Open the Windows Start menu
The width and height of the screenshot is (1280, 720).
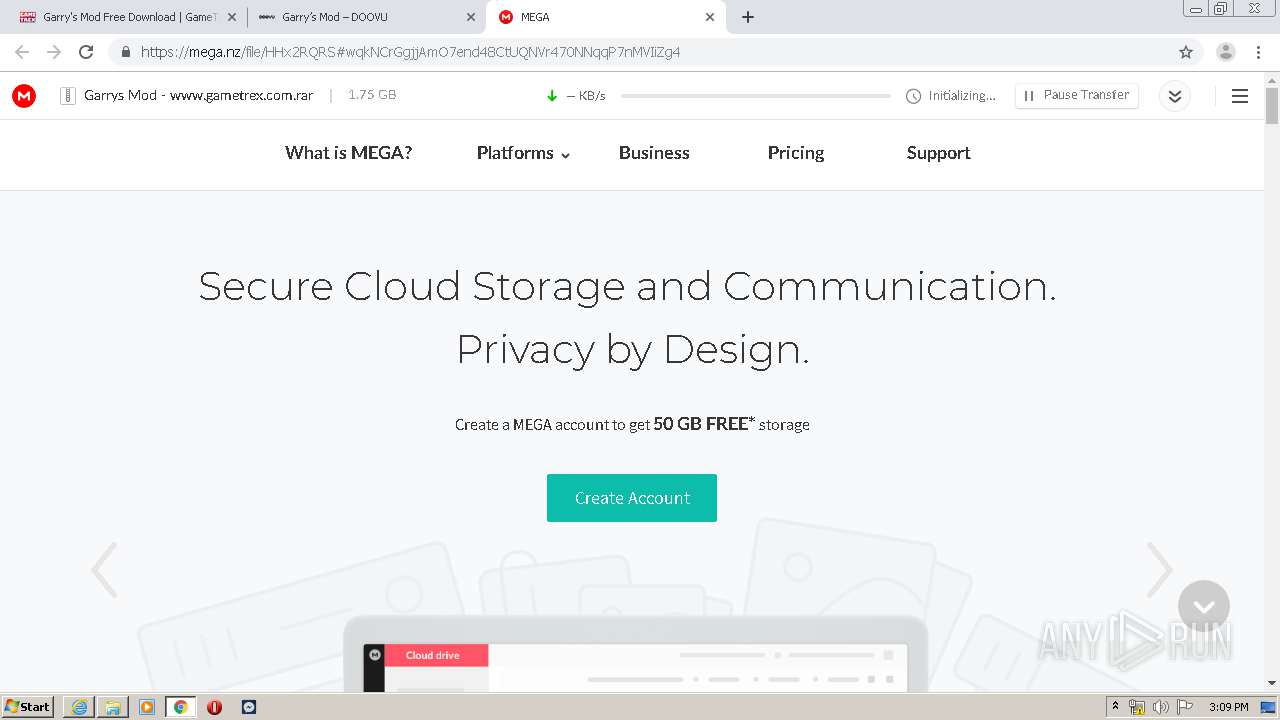click(28, 707)
